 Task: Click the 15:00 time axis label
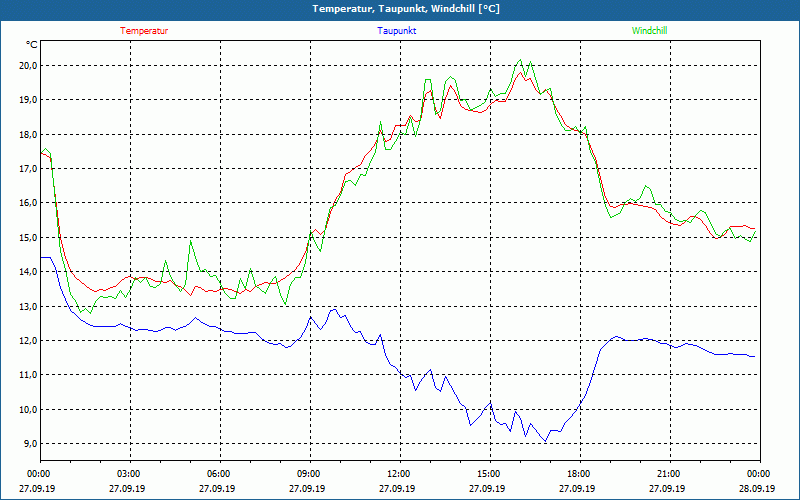click(x=490, y=474)
